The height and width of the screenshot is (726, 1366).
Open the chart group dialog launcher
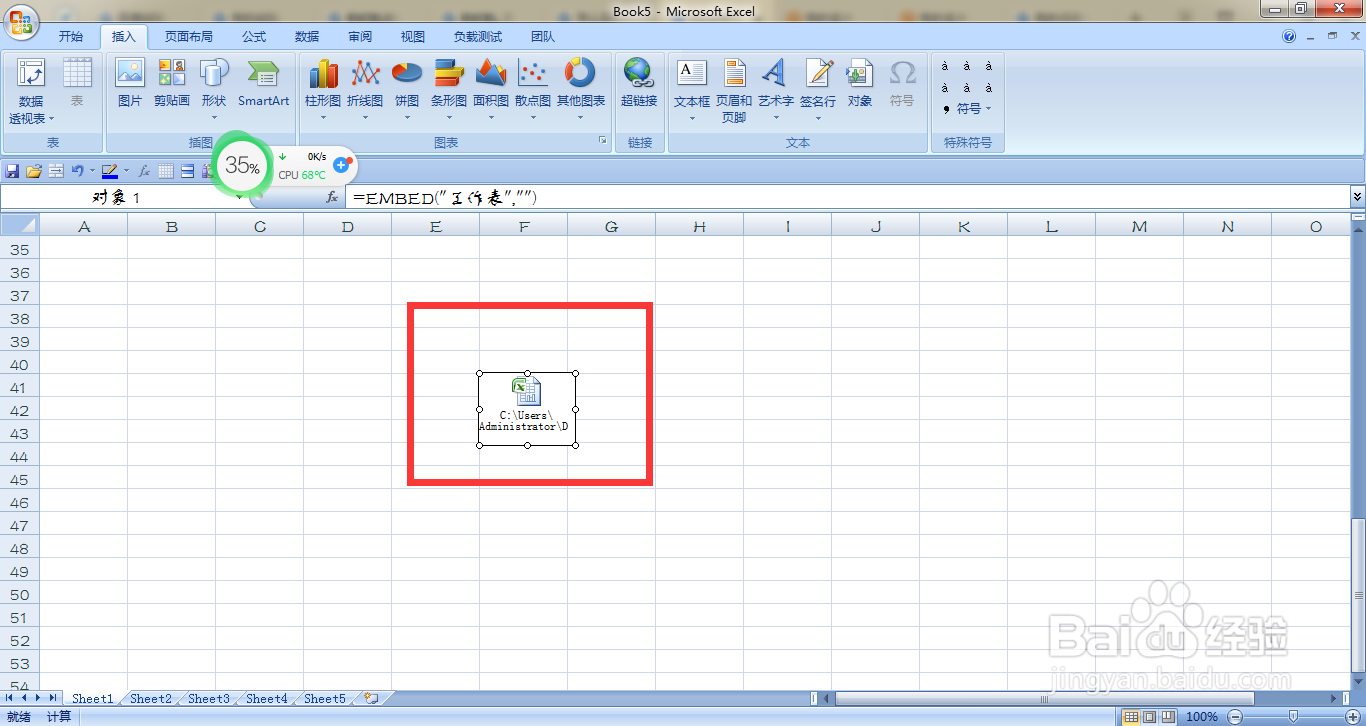click(x=603, y=142)
